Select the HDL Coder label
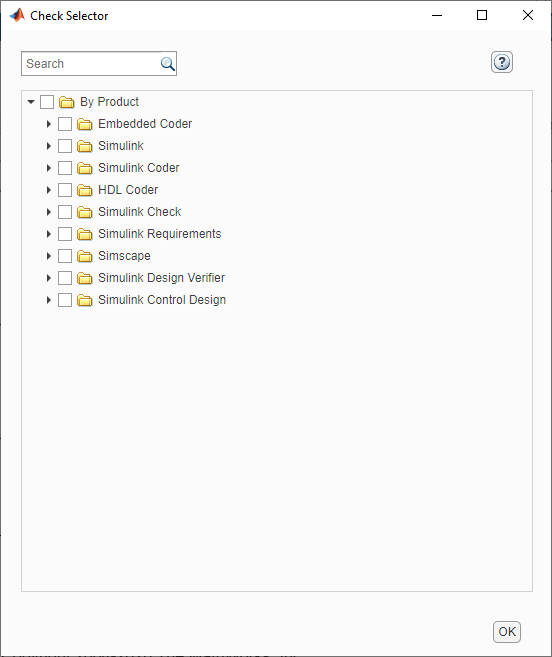Screen dimensions: 552x657 (128, 190)
